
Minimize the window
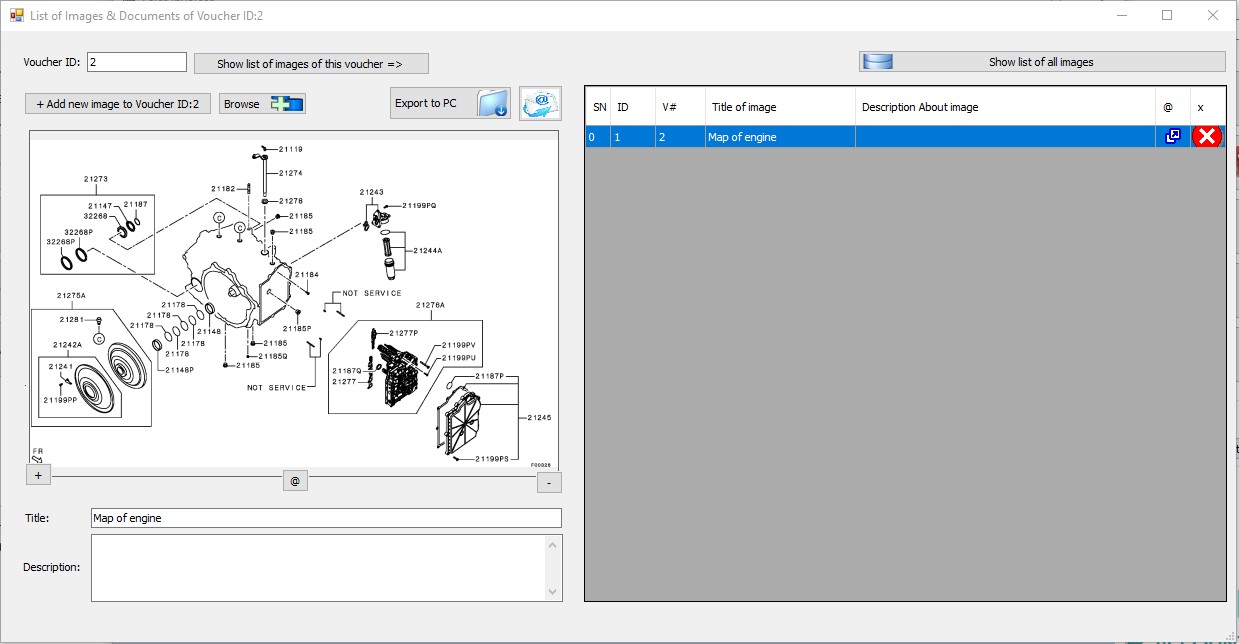point(1121,15)
